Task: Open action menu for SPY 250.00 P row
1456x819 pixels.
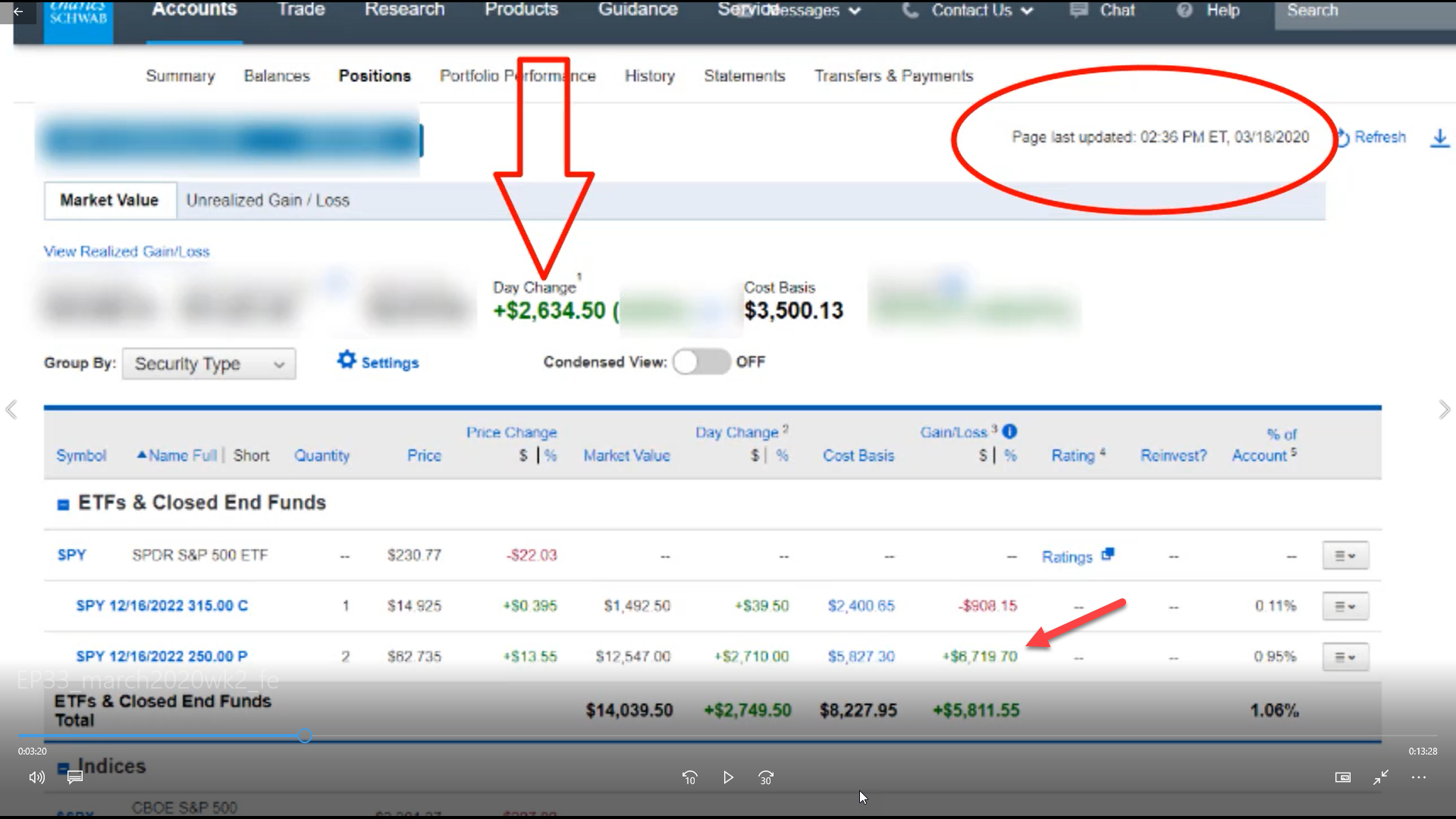Action: (x=1345, y=657)
